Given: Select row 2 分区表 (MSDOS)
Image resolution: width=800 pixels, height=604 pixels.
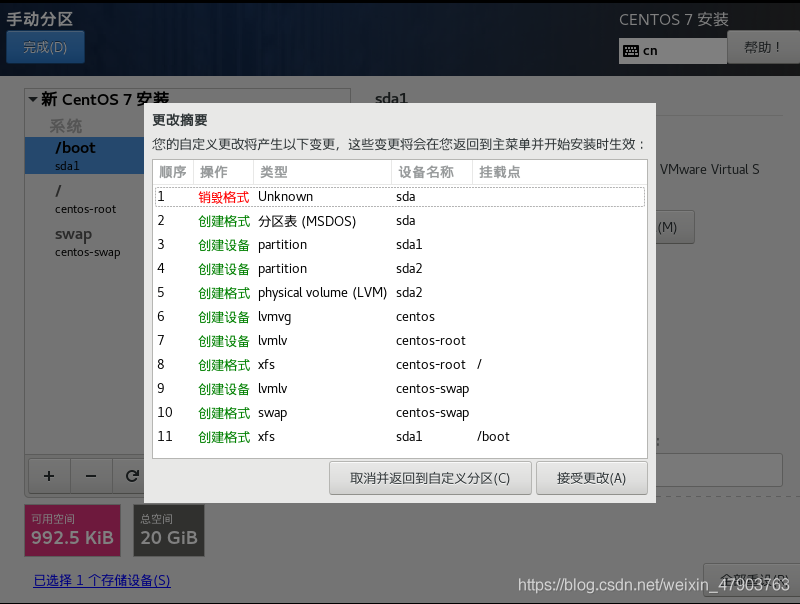Looking at the screenshot, I should click(x=400, y=221).
